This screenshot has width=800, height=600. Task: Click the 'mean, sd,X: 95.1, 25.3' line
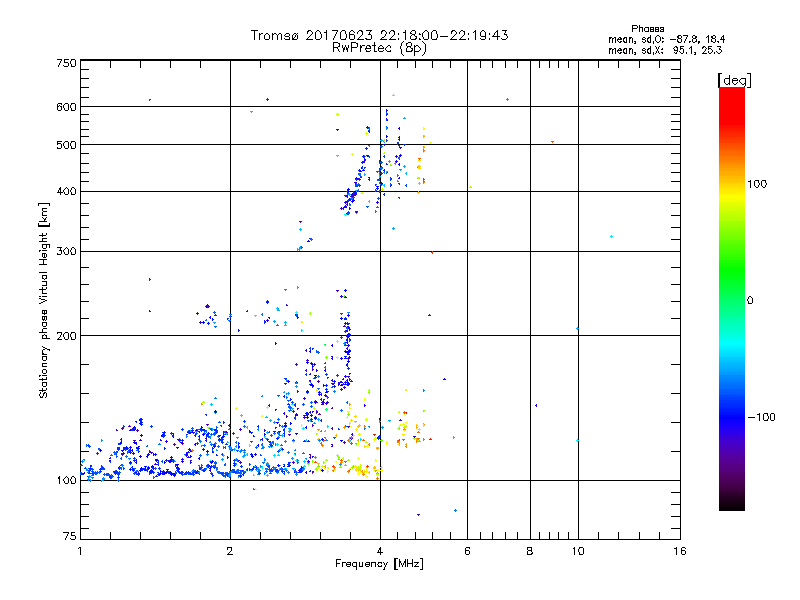665,50
